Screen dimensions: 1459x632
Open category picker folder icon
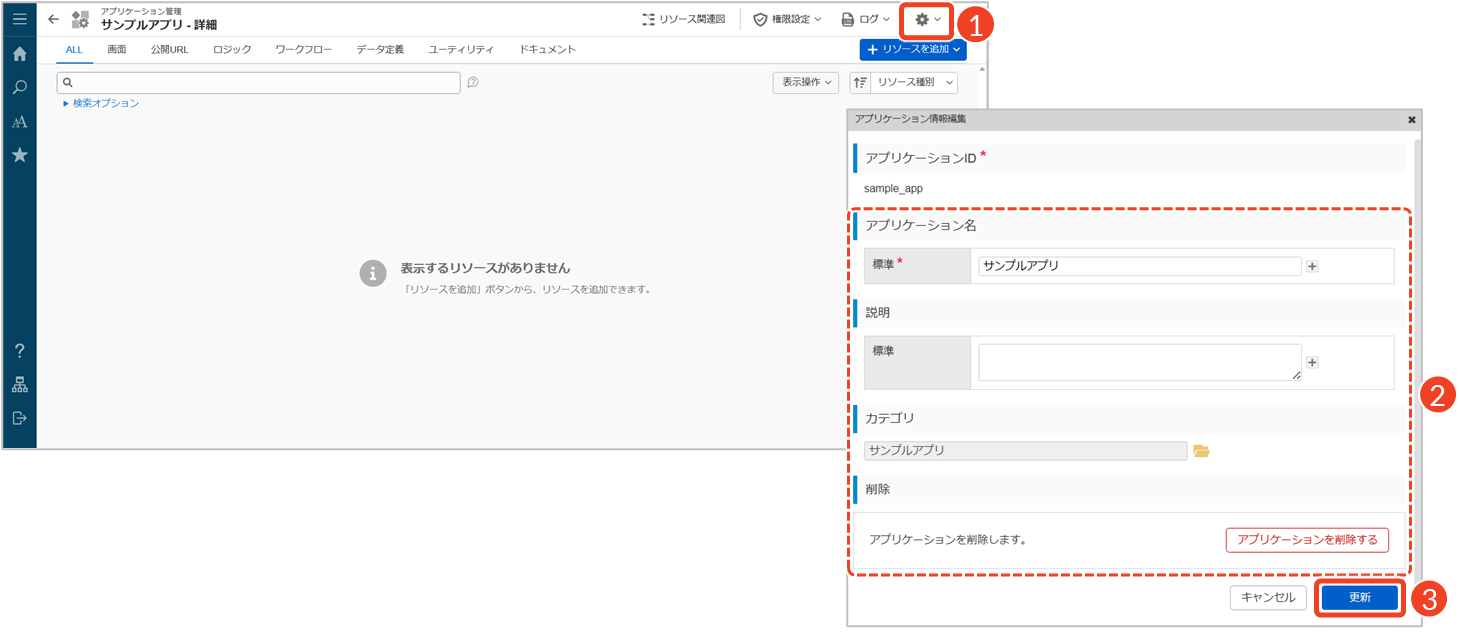1201,451
